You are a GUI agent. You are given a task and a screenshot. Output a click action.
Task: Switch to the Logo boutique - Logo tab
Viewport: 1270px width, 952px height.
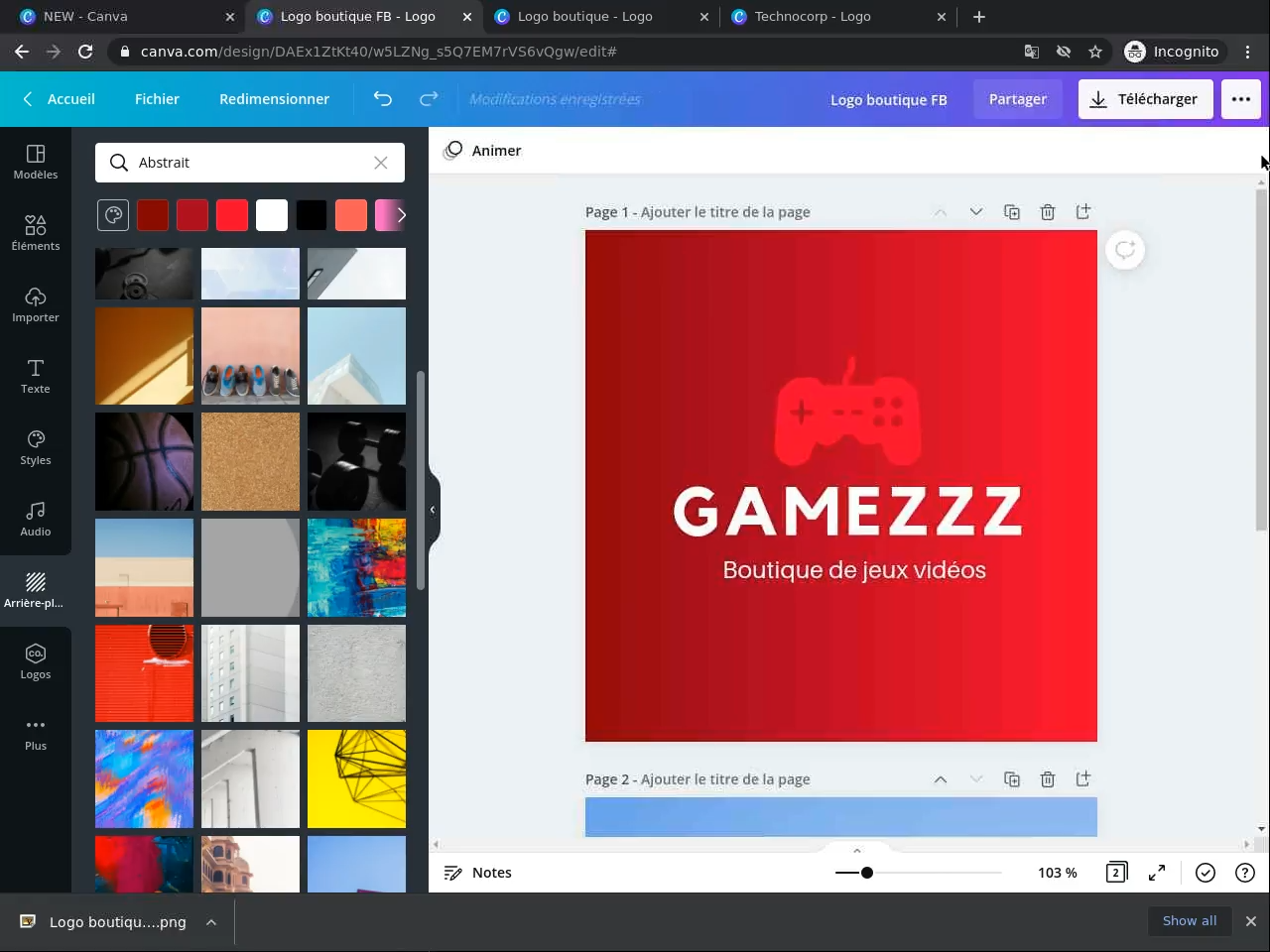click(601, 17)
